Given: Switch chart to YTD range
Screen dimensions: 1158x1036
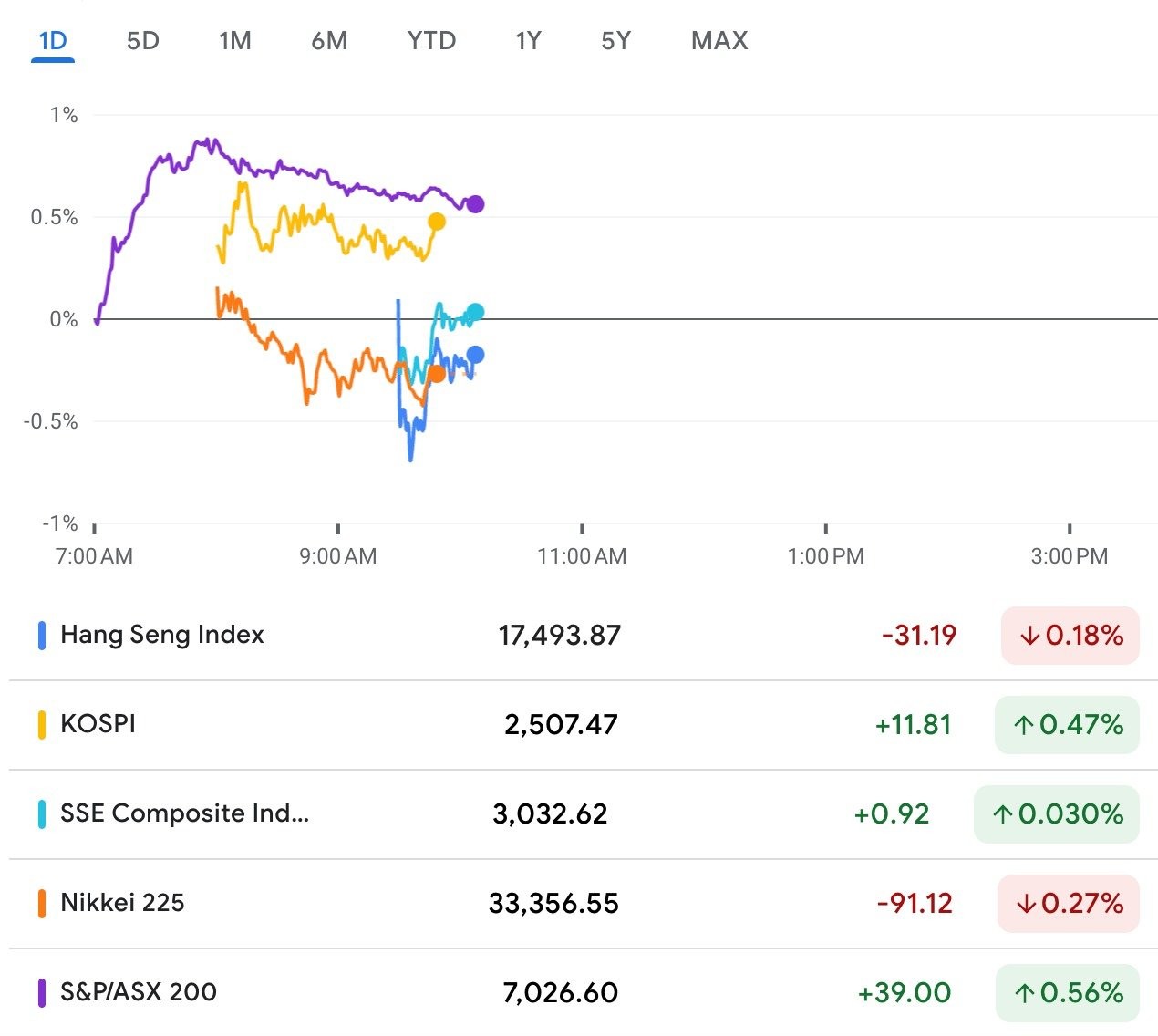Looking at the screenshot, I should 431,41.
